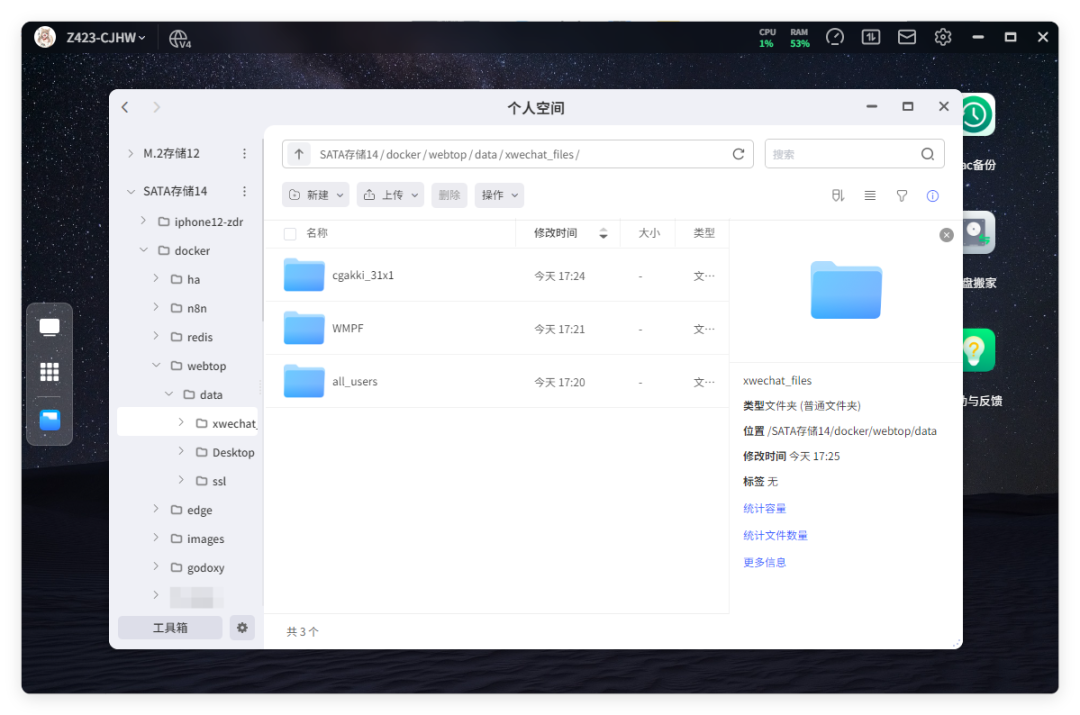Open sidebar settings gear beside 工具箱
The height and width of the screenshot is (715, 1080).
[x=242, y=628]
